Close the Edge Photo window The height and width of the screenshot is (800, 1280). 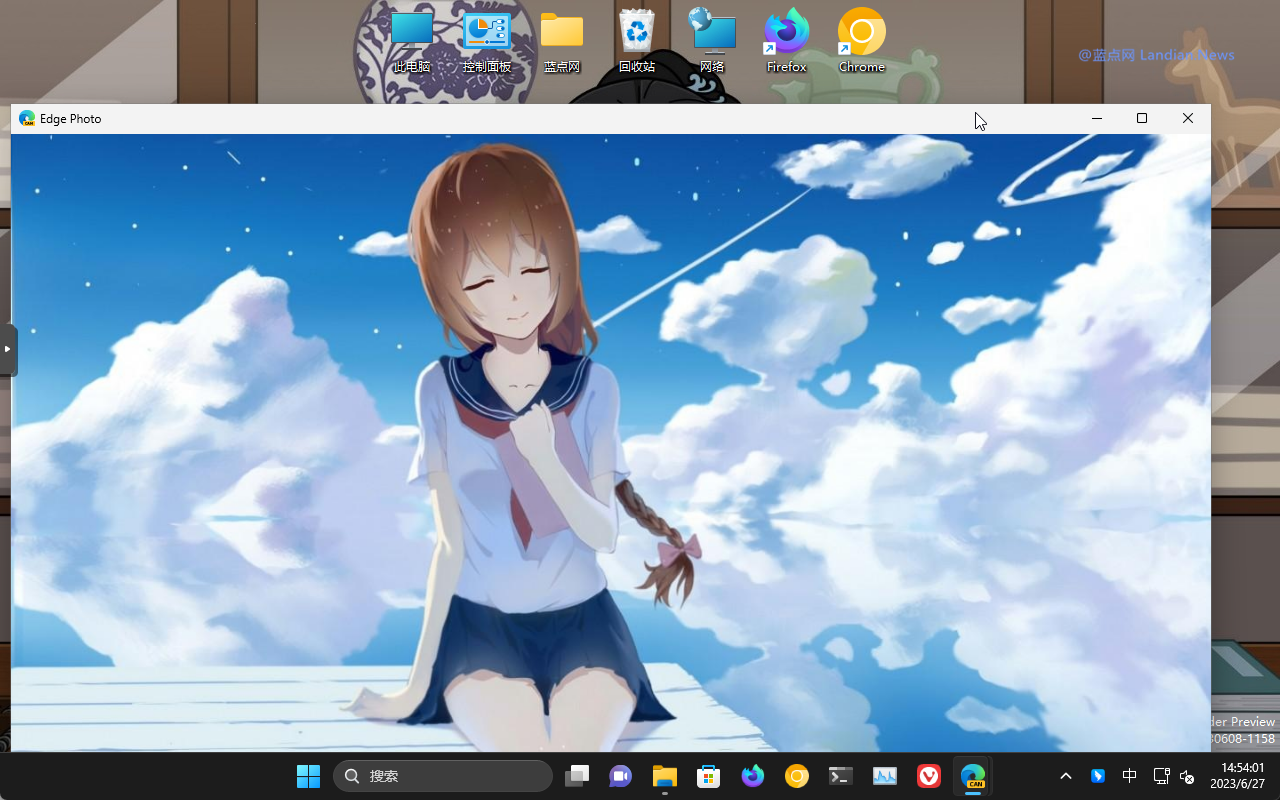[1188, 118]
